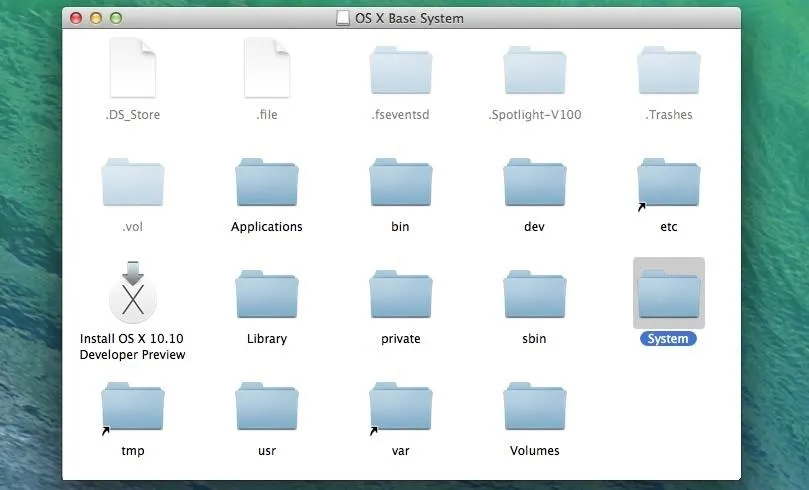Click the '.vol' name label
The image size is (809, 490).
(x=133, y=226)
